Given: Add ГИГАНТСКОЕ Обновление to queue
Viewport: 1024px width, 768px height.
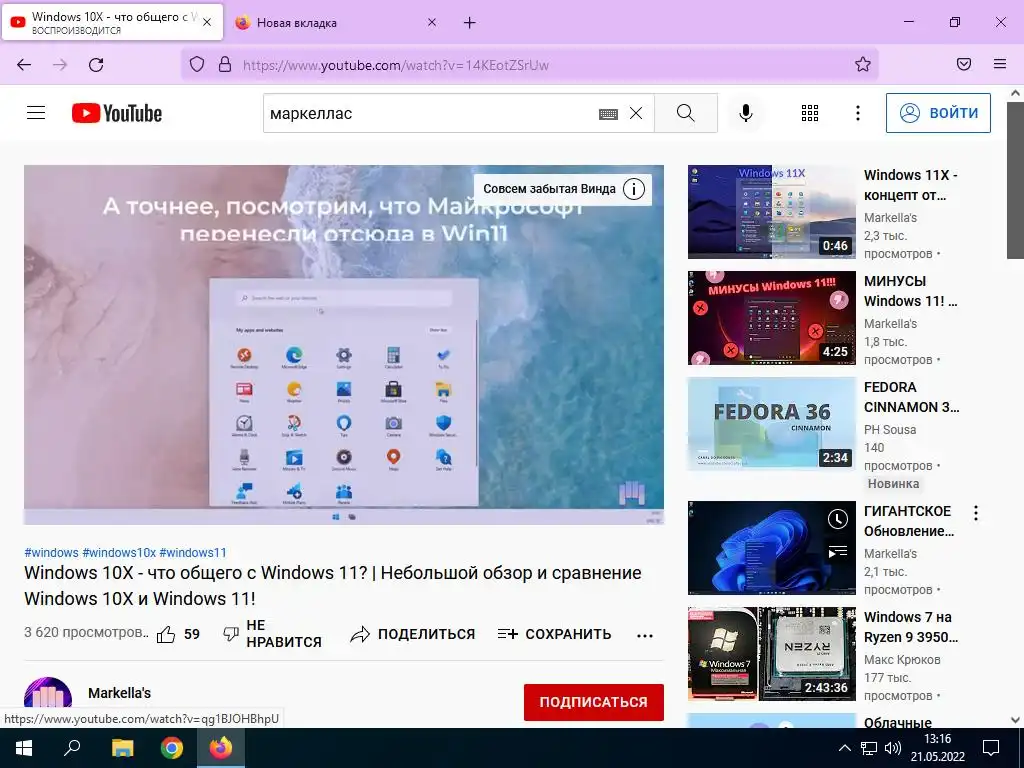Looking at the screenshot, I should [x=838, y=551].
